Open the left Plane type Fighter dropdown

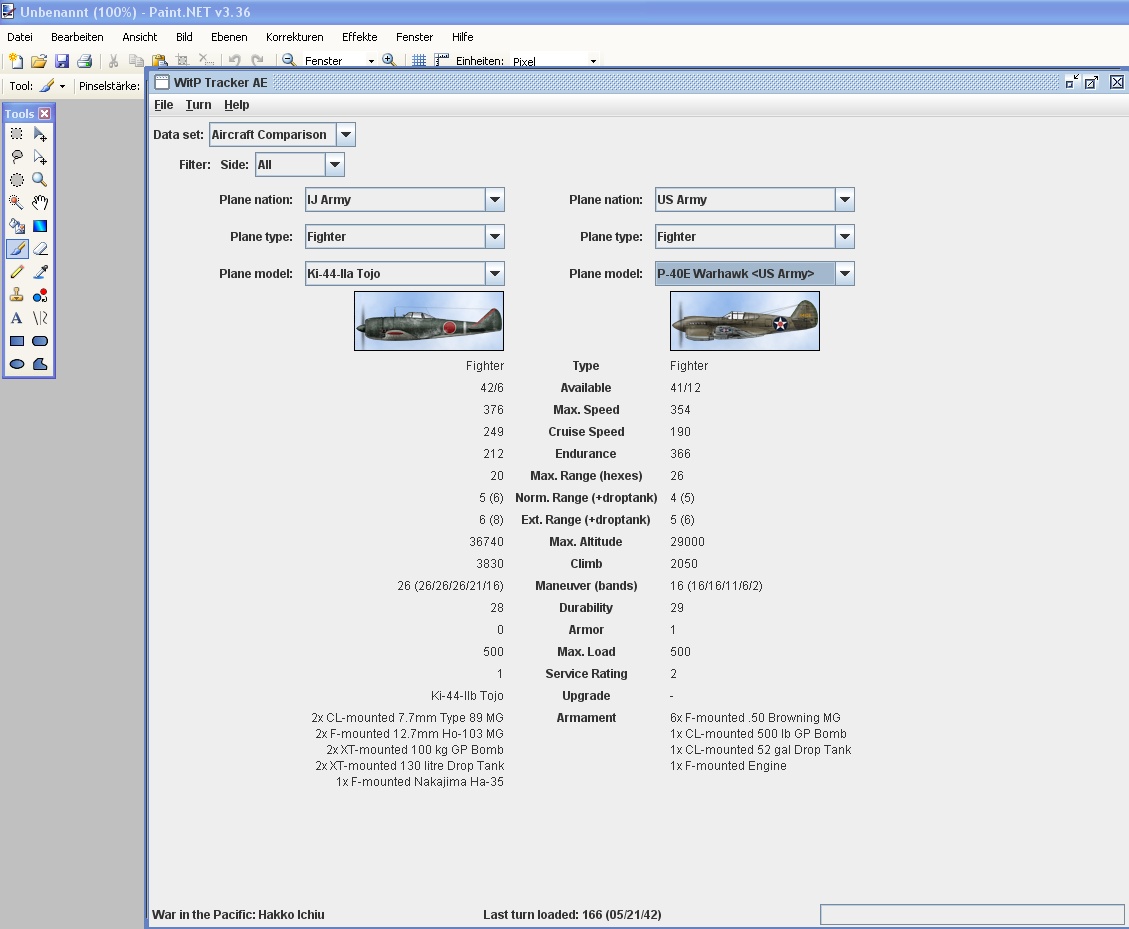495,237
